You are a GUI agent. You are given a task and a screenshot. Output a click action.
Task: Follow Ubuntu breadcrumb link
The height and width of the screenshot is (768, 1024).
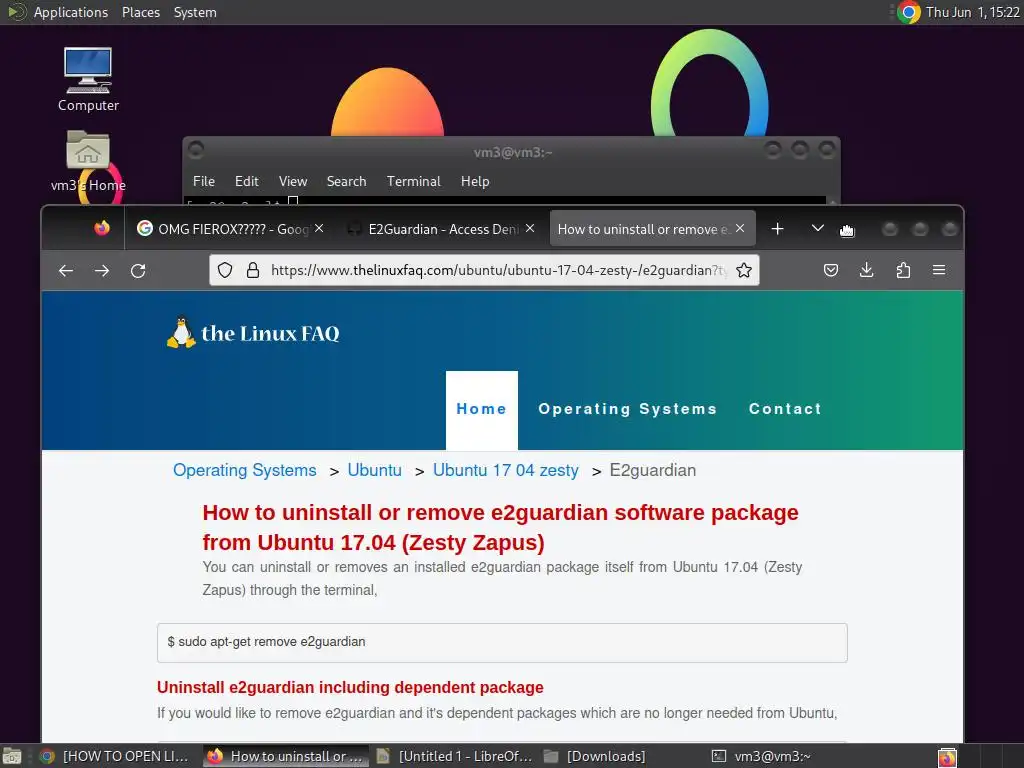click(x=375, y=470)
